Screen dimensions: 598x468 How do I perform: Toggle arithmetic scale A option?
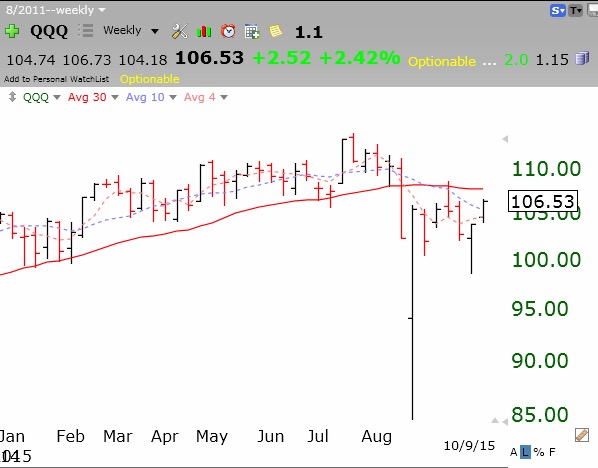click(513, 452)
